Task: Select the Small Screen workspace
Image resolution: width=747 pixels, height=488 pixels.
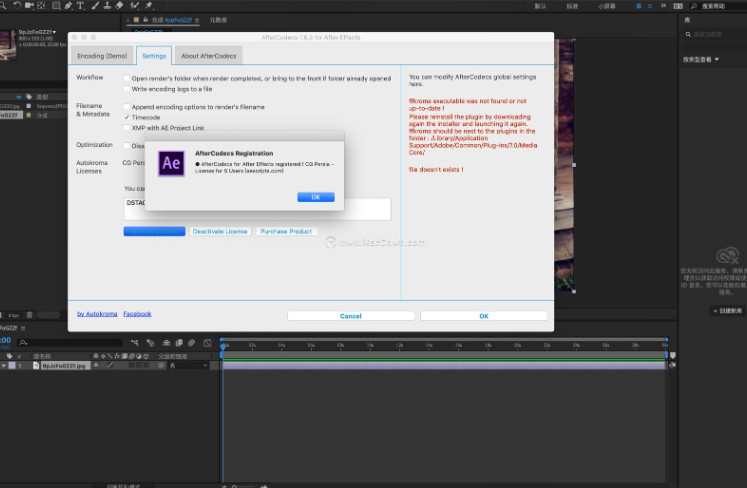Action: (607, 6)
